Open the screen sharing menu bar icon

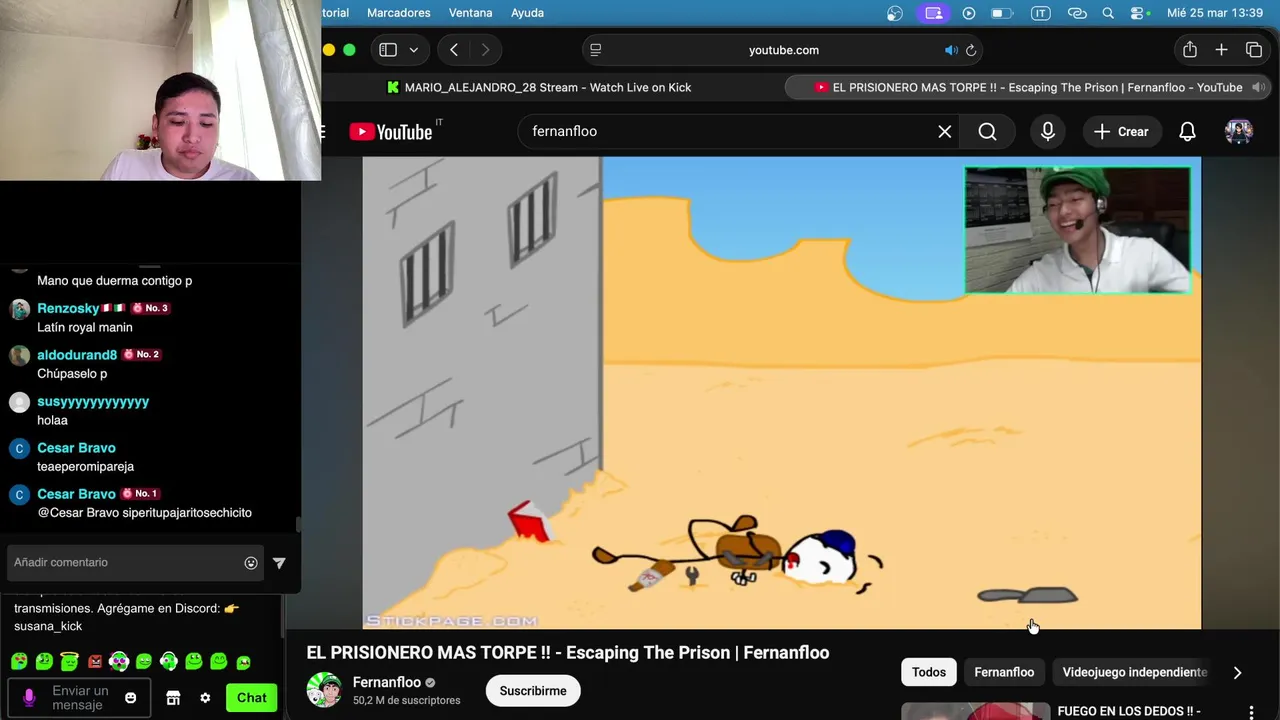click(x=934, y=13)
